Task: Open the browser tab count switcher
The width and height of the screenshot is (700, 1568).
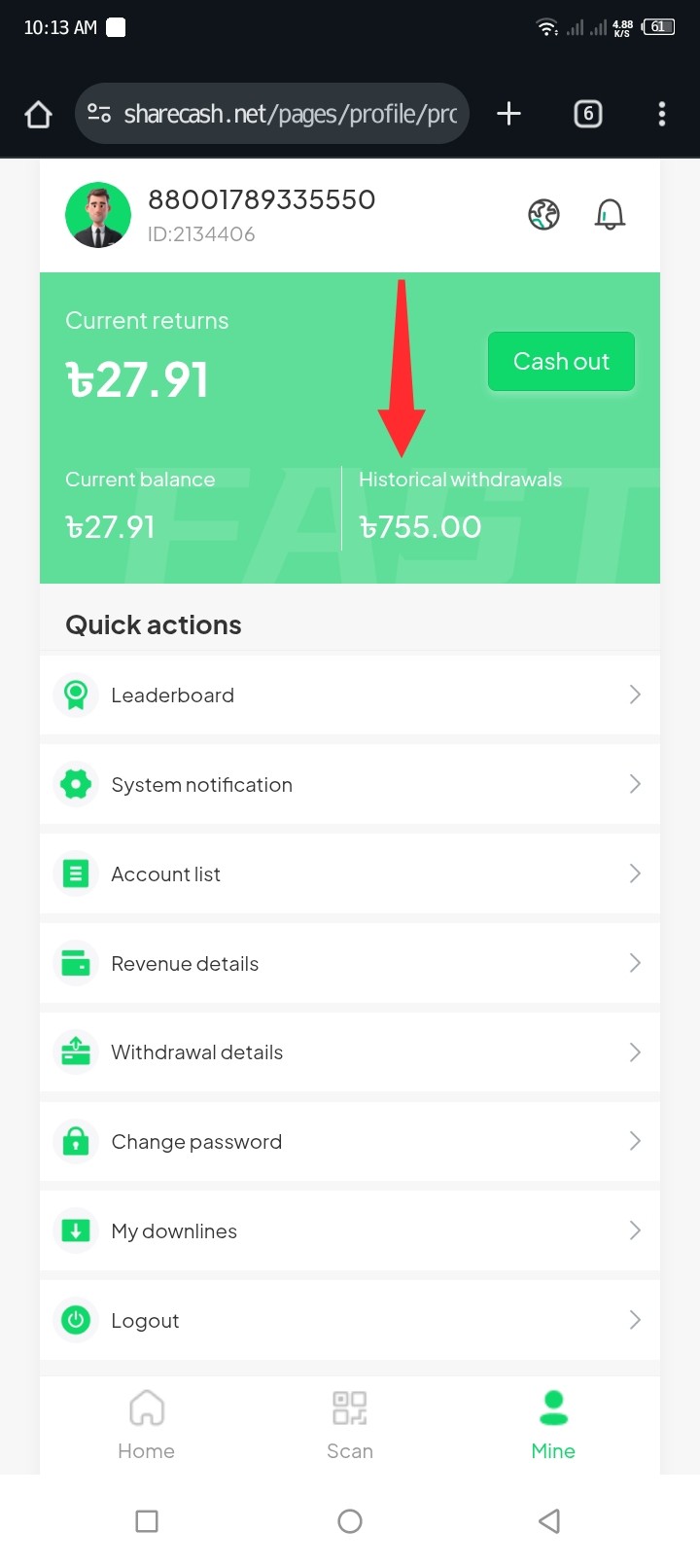Action: (588, 114)
